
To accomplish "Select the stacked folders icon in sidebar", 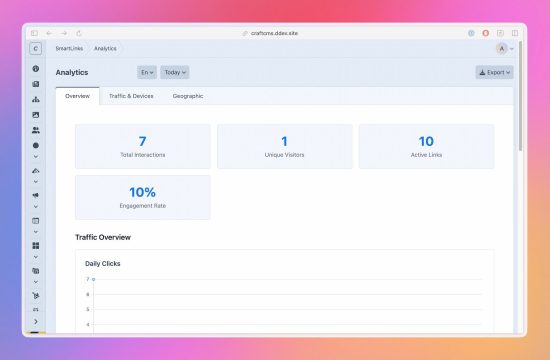I will (35, 271).
